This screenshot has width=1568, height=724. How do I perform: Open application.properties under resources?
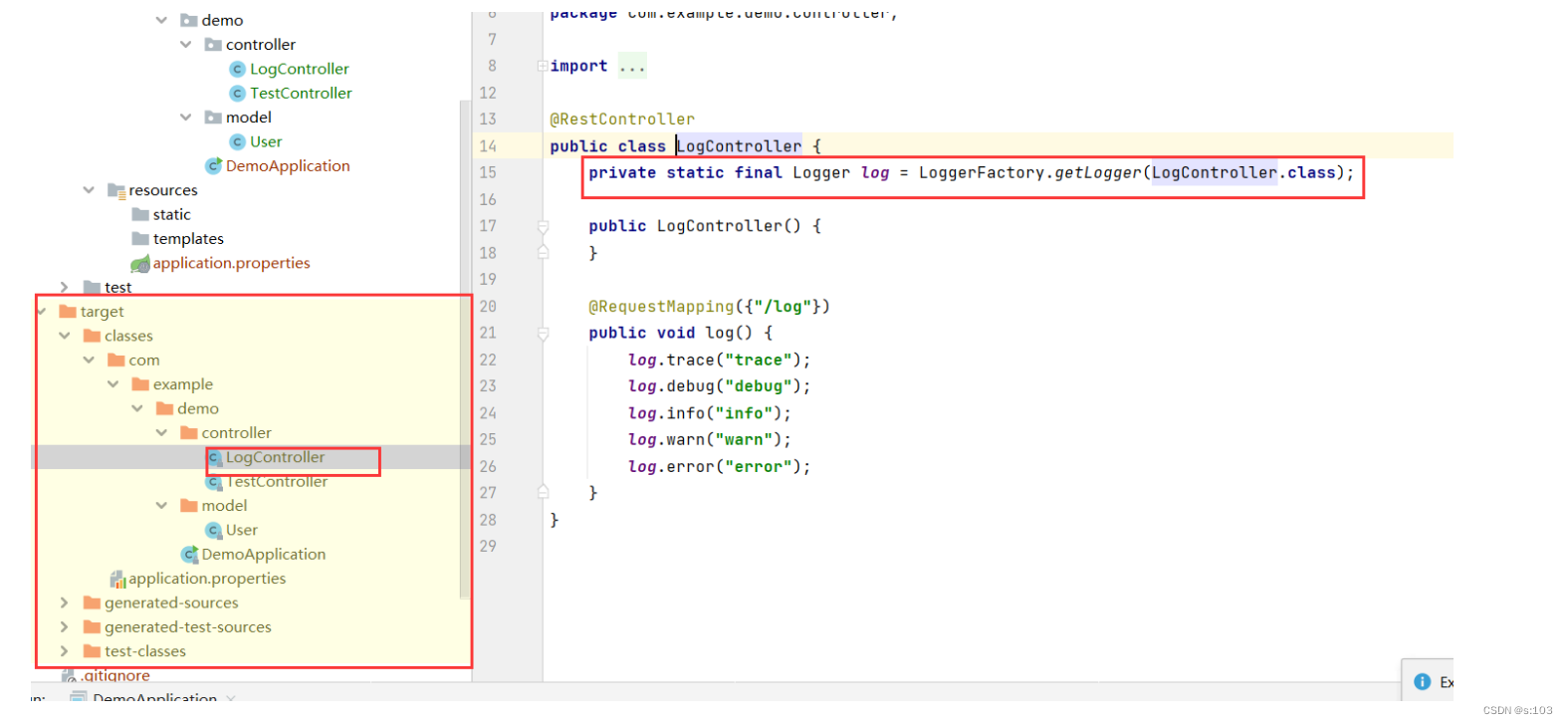coord(231,263)
